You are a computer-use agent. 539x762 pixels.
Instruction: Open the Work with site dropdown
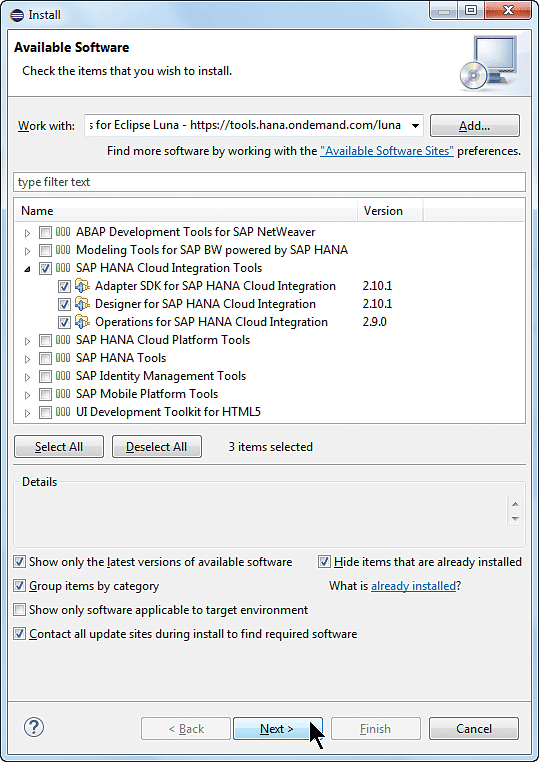[x=415, y=126]
